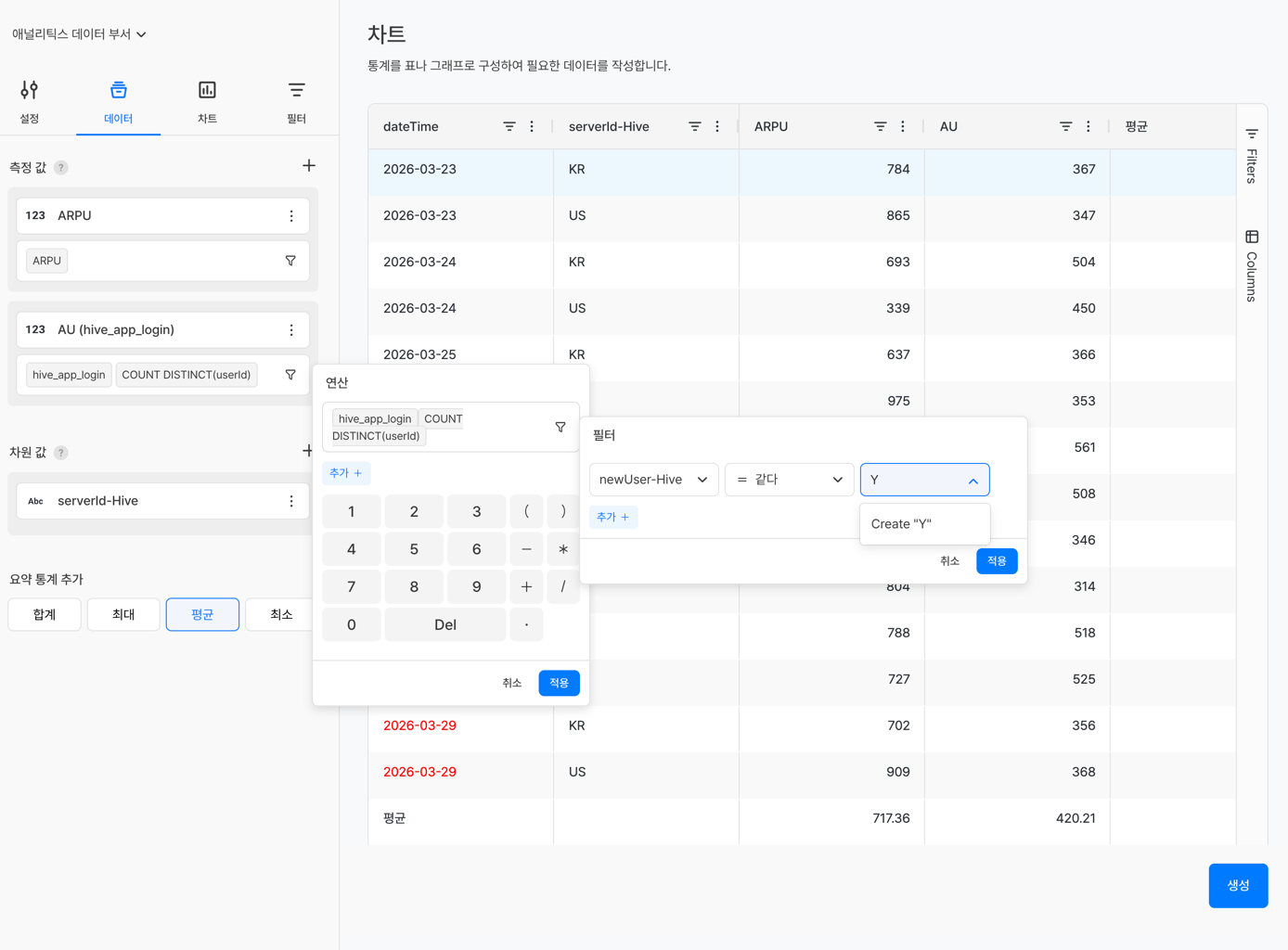Click the filter funnel icon in ARPU measure
Image resolution: width=1288 pixels, height=950 pixels.
pos(290,261)
